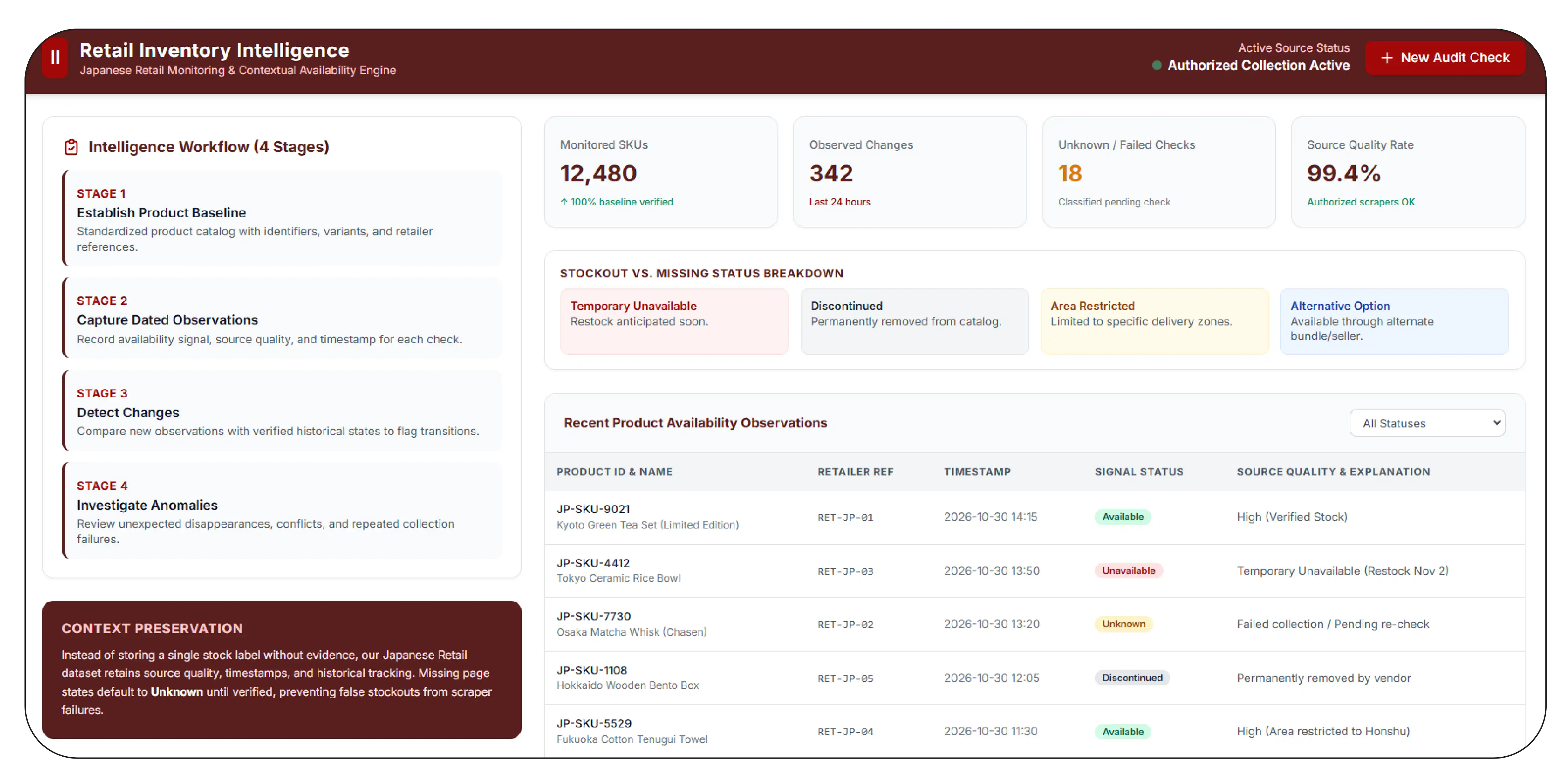Click the Unknown / Failed Checks 18 value
Image resolution: width=1568 pixels, height=778 pixels.
(1069, 174)
